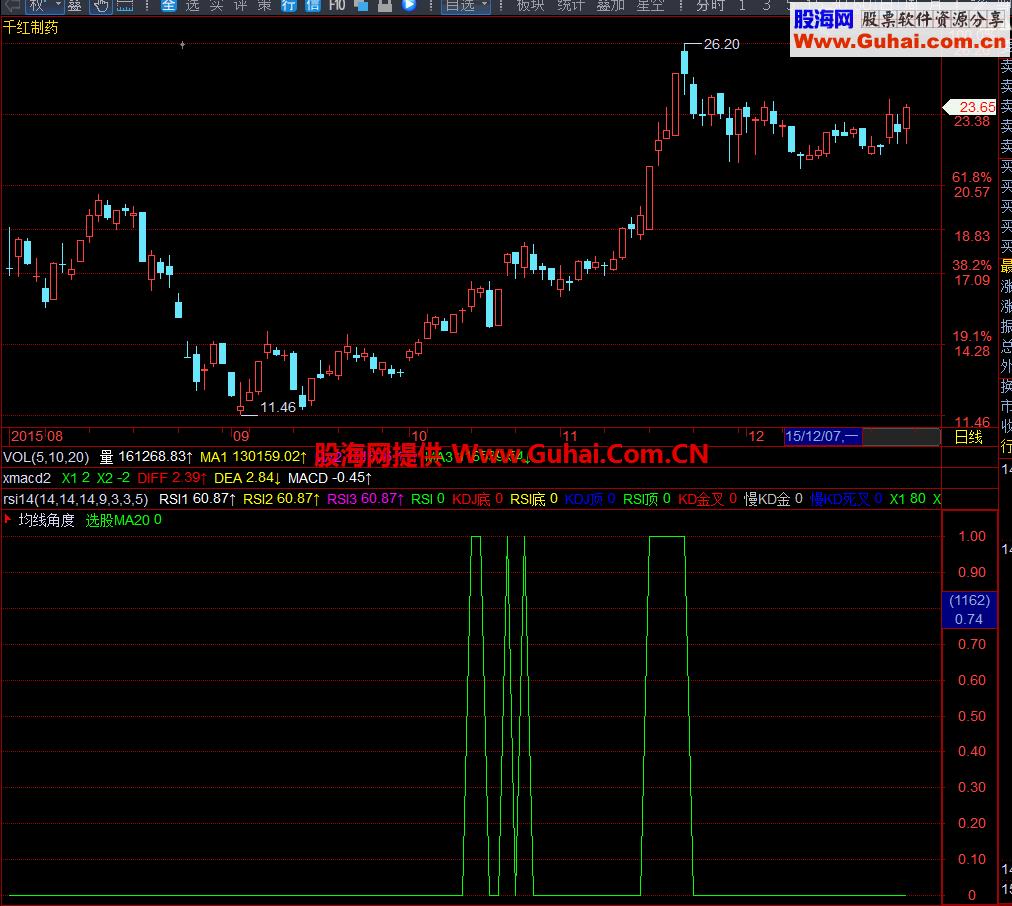The image size is (1012, 906).
Task: Click the overlapping windows icon
Action: (x=362, y=6)
